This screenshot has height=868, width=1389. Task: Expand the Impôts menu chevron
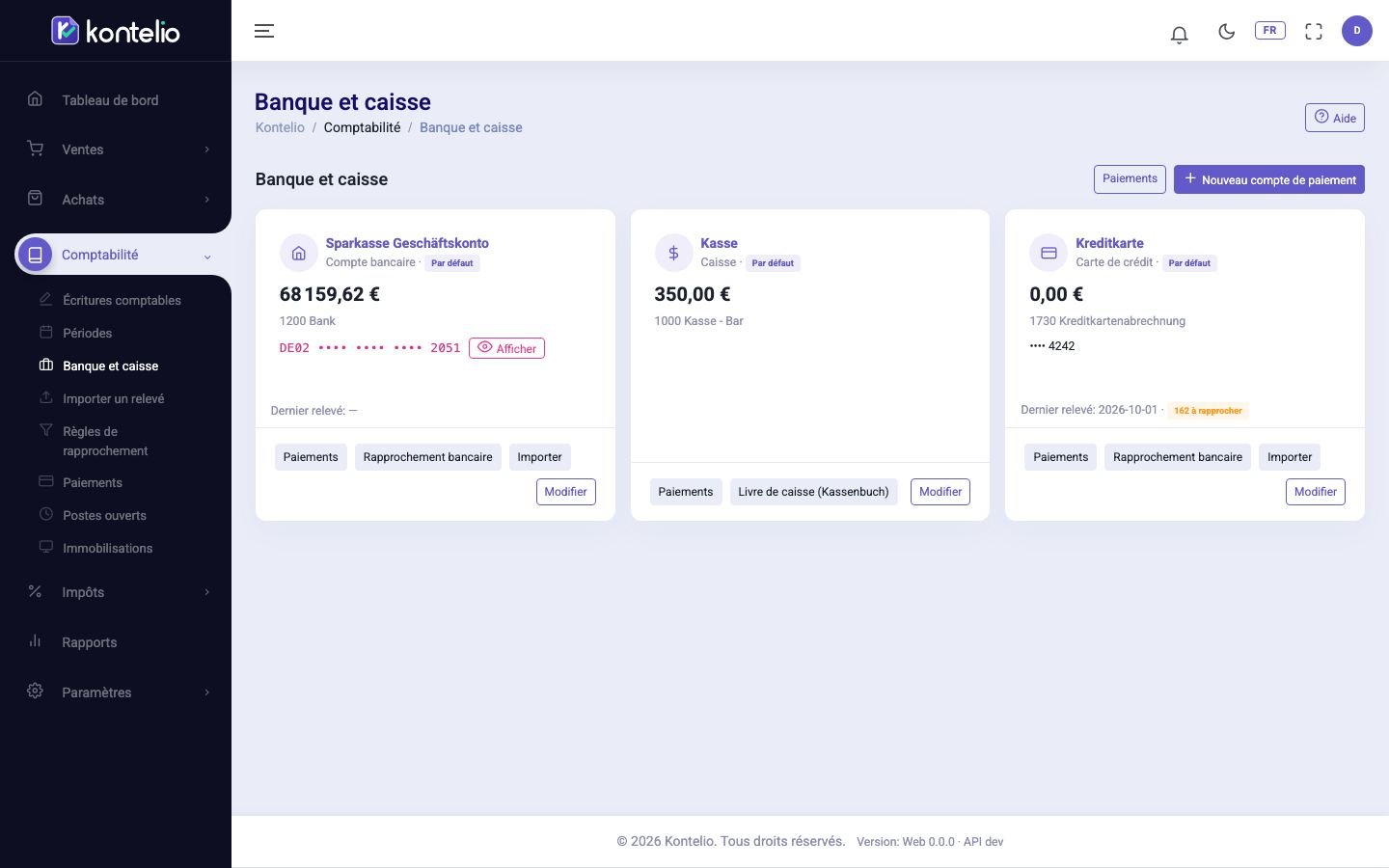(206, 592)
